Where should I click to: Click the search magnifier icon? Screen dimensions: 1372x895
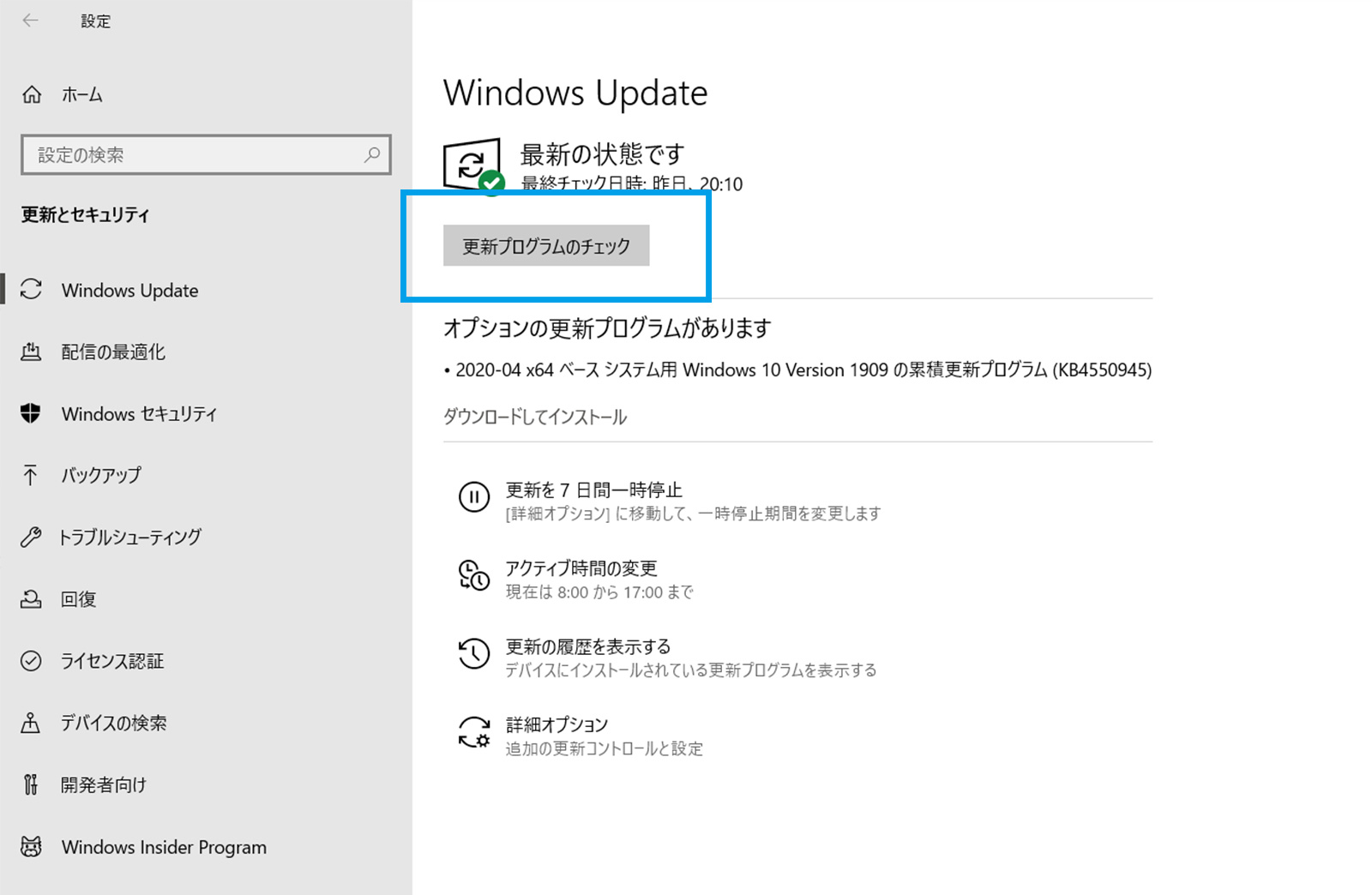click(x=372, y=154)
